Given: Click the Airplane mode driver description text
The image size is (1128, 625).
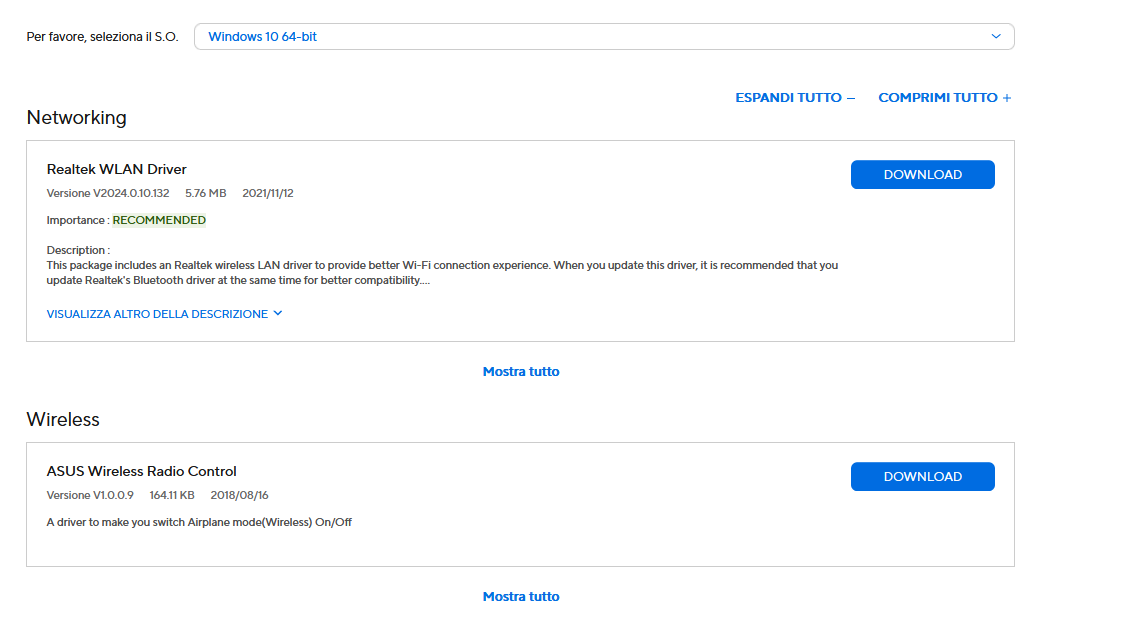Looking at the screenshot, I should (199, 523).
